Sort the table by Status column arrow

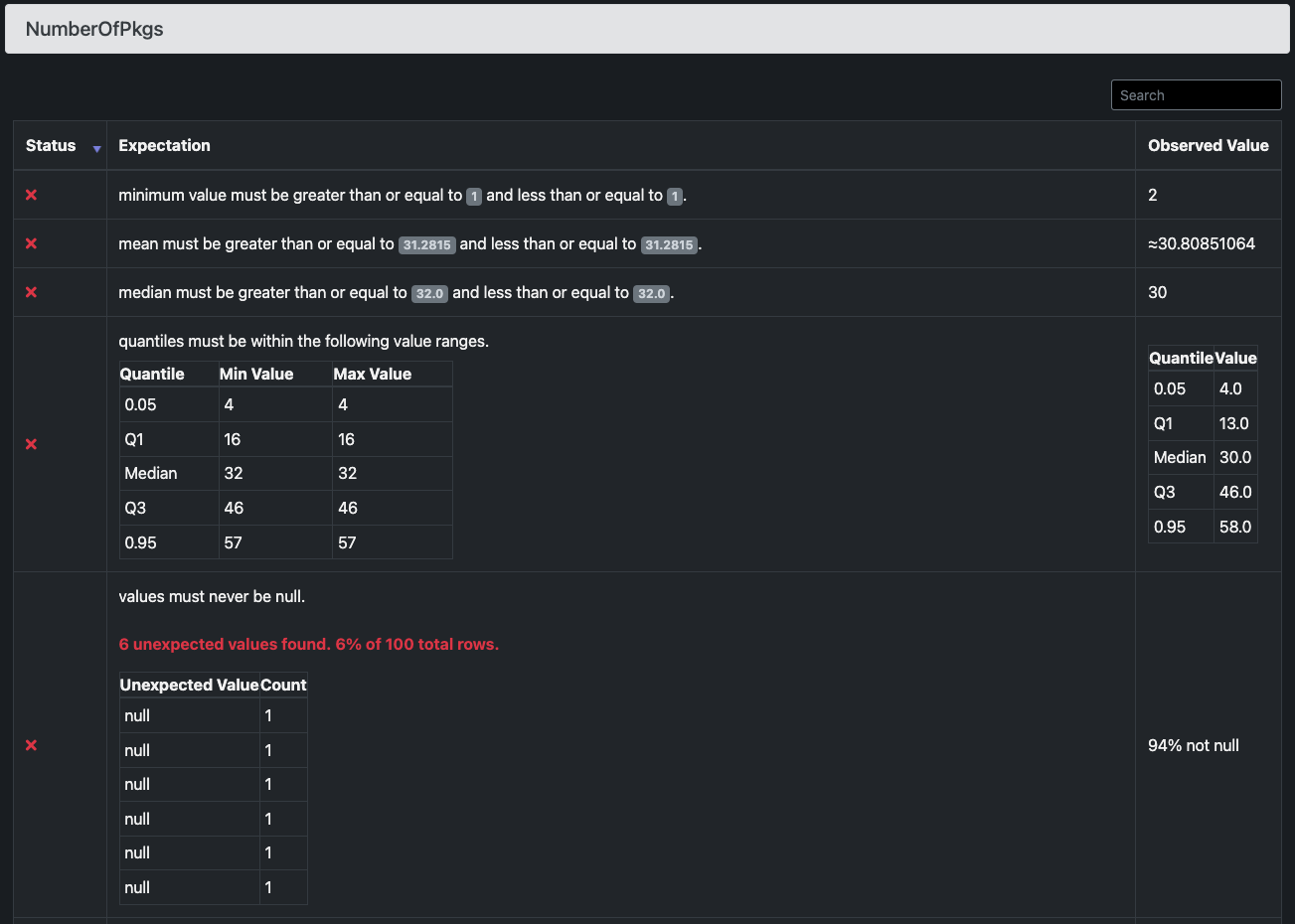click(x=96, y=148)
